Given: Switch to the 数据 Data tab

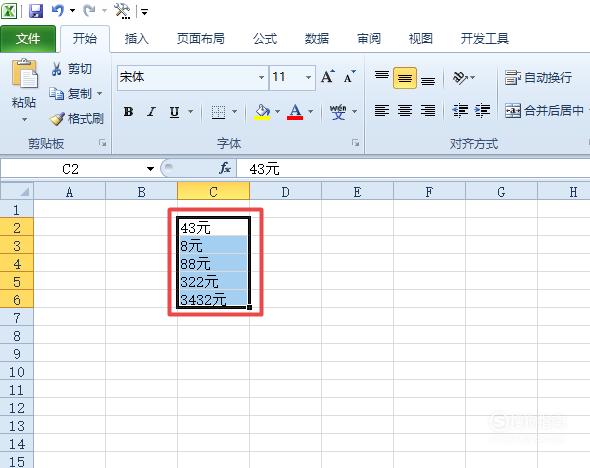Looking at the screenshot, I should tap(317, 38).
